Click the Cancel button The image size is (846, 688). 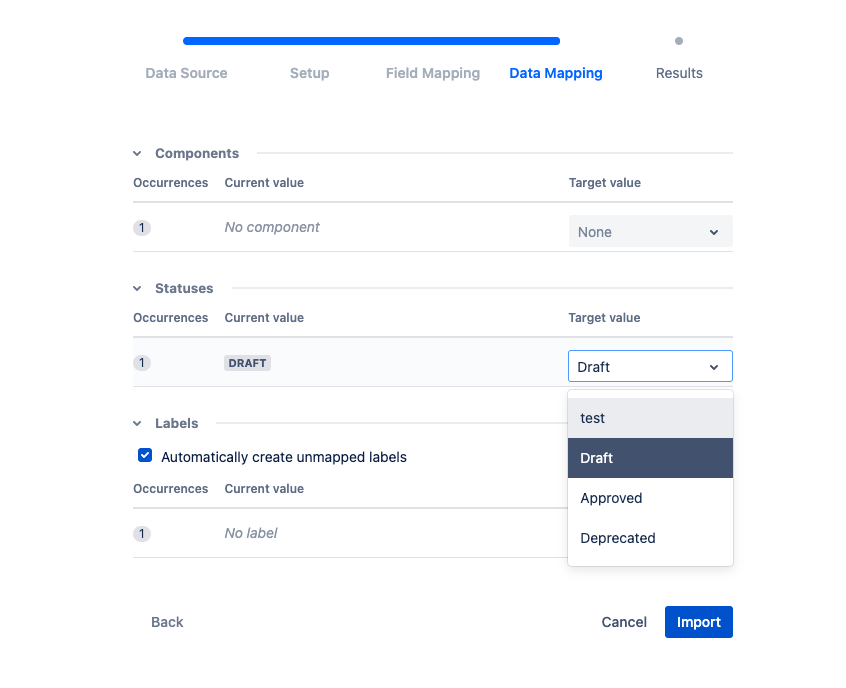624,622
